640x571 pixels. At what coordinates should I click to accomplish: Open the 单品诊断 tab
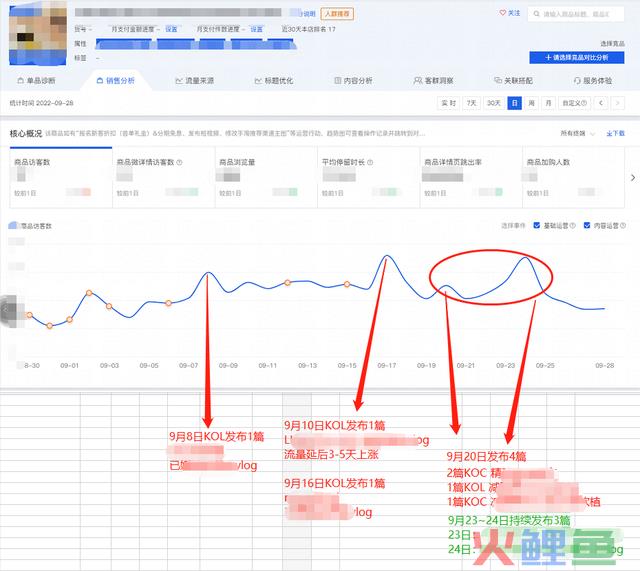[x=36, y=81]
